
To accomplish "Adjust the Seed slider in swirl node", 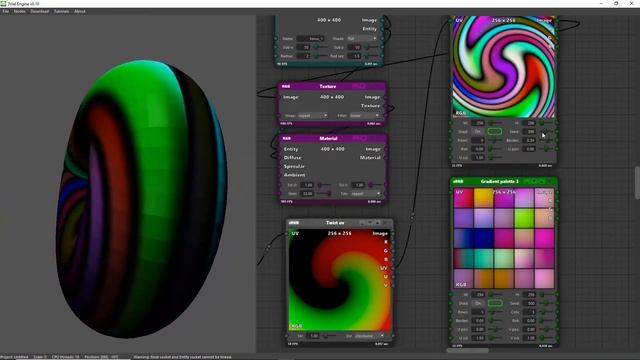I will (546, 132).
